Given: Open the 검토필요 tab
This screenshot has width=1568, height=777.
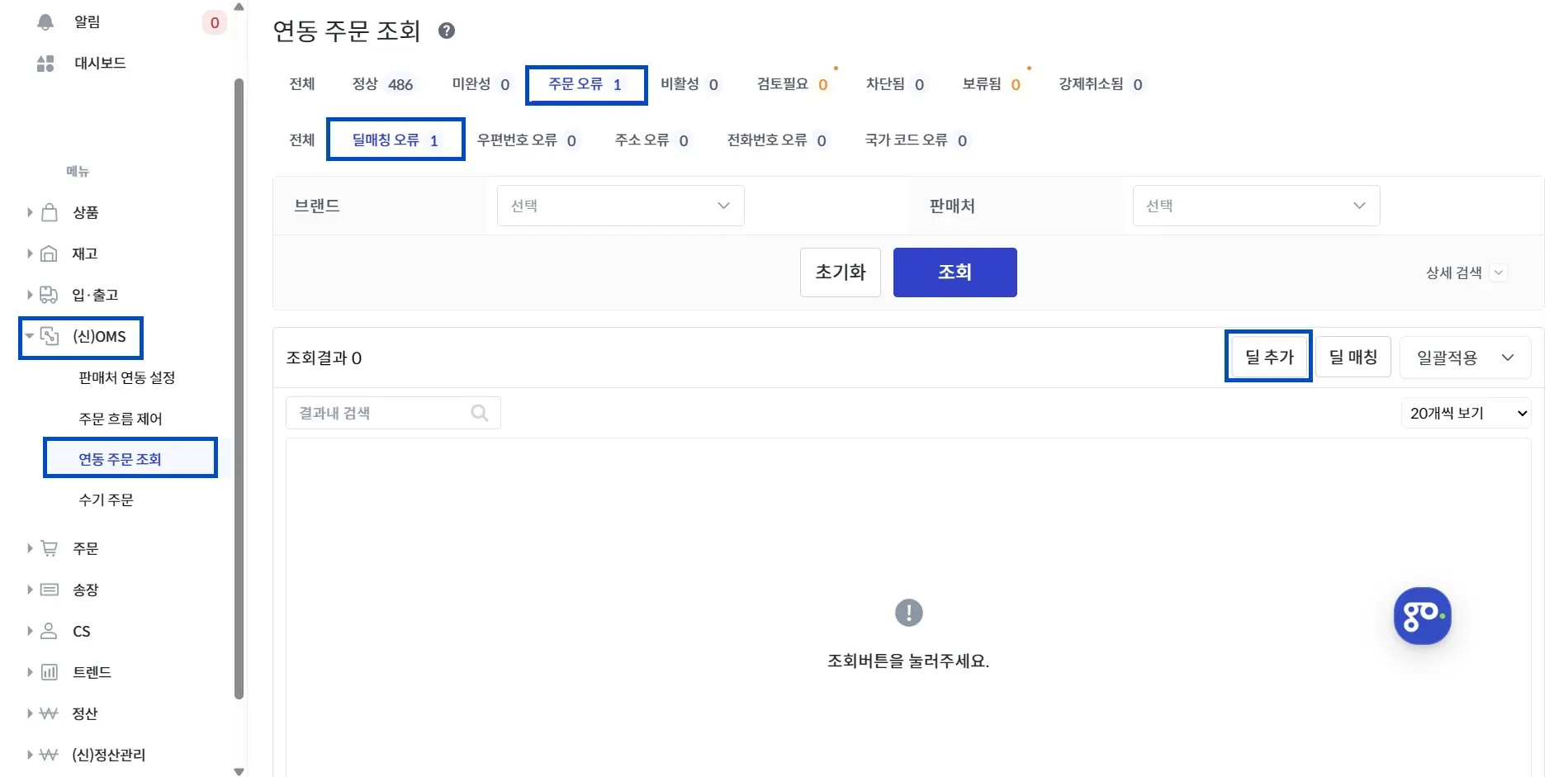Looking at the screenshot, I should coord(793,84).
